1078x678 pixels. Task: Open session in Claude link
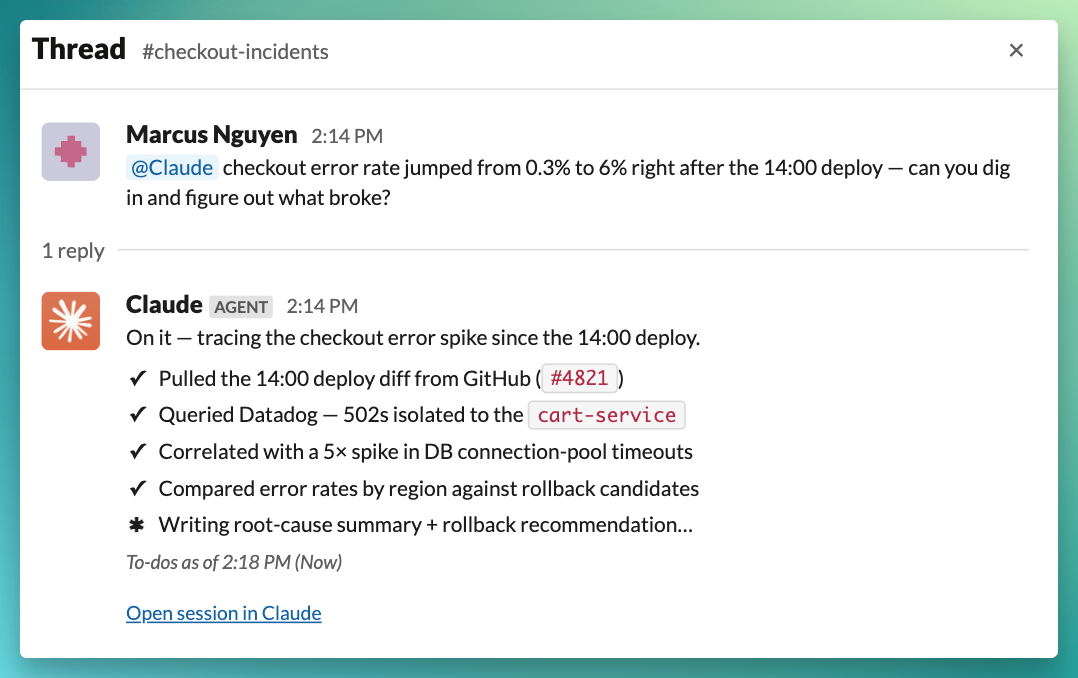coord(223,613)
